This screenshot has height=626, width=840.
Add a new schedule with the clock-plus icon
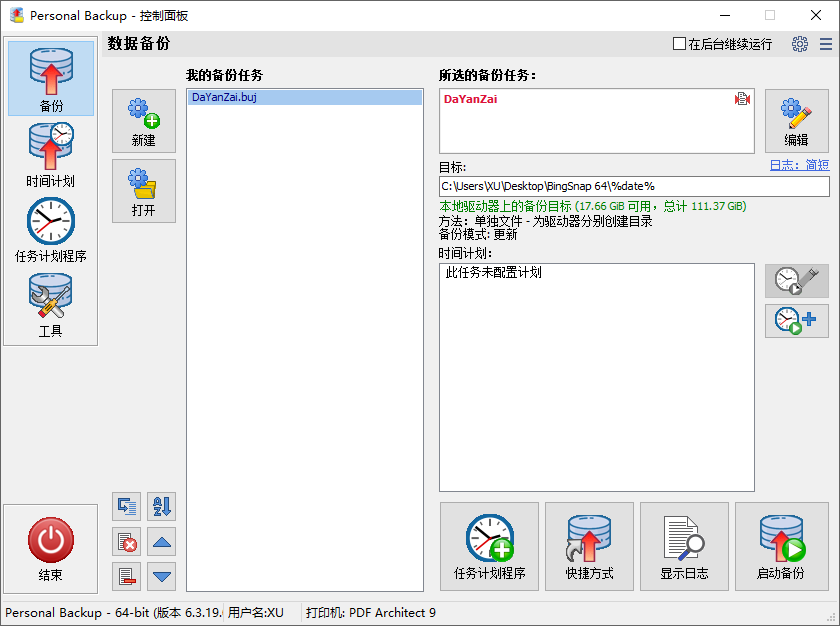796,320
